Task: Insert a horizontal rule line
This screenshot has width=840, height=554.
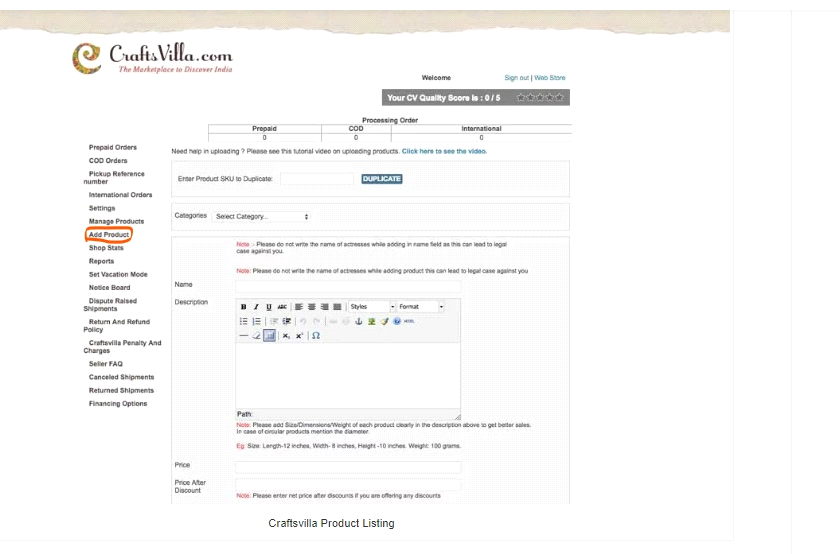Action: pos(244,335)
